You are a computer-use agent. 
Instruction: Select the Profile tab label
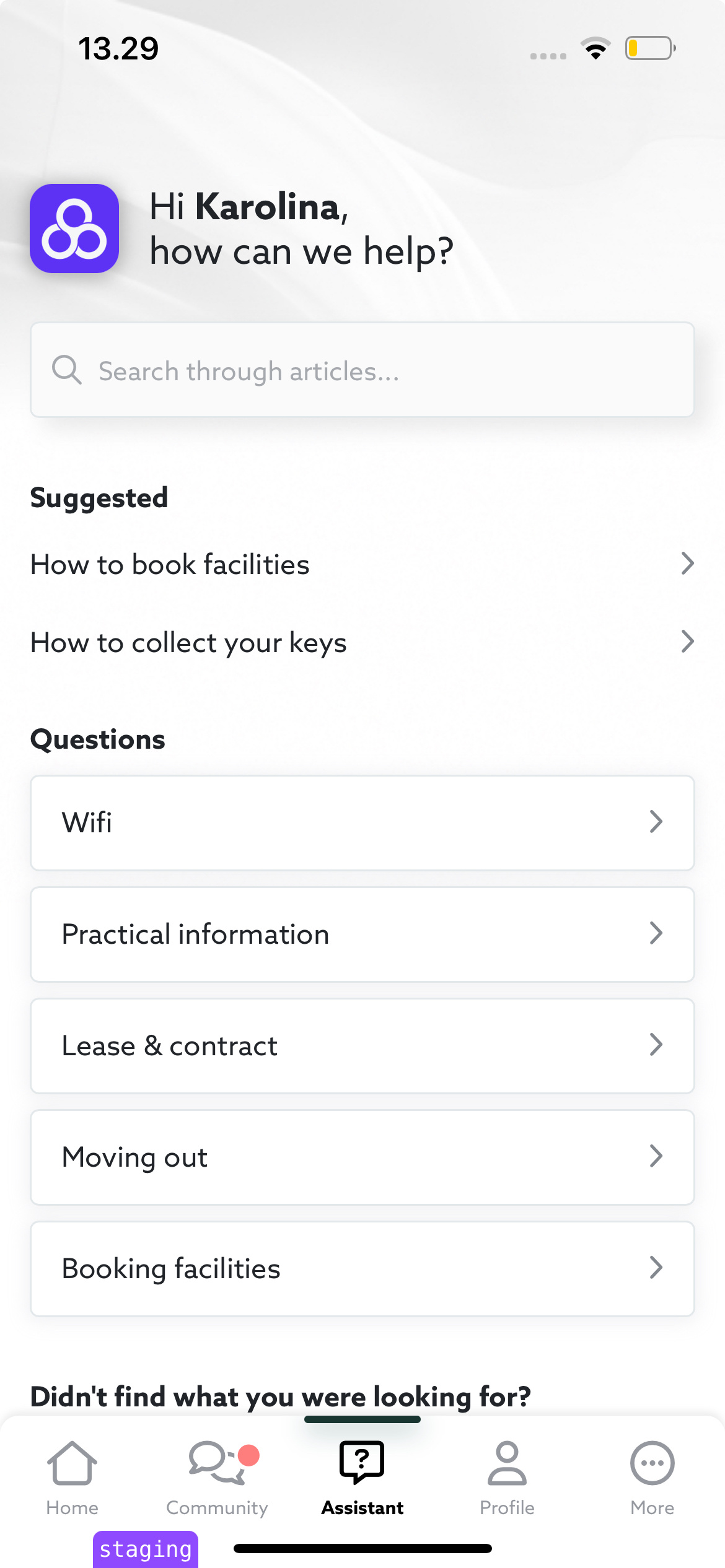click(x=507, y=1508)
